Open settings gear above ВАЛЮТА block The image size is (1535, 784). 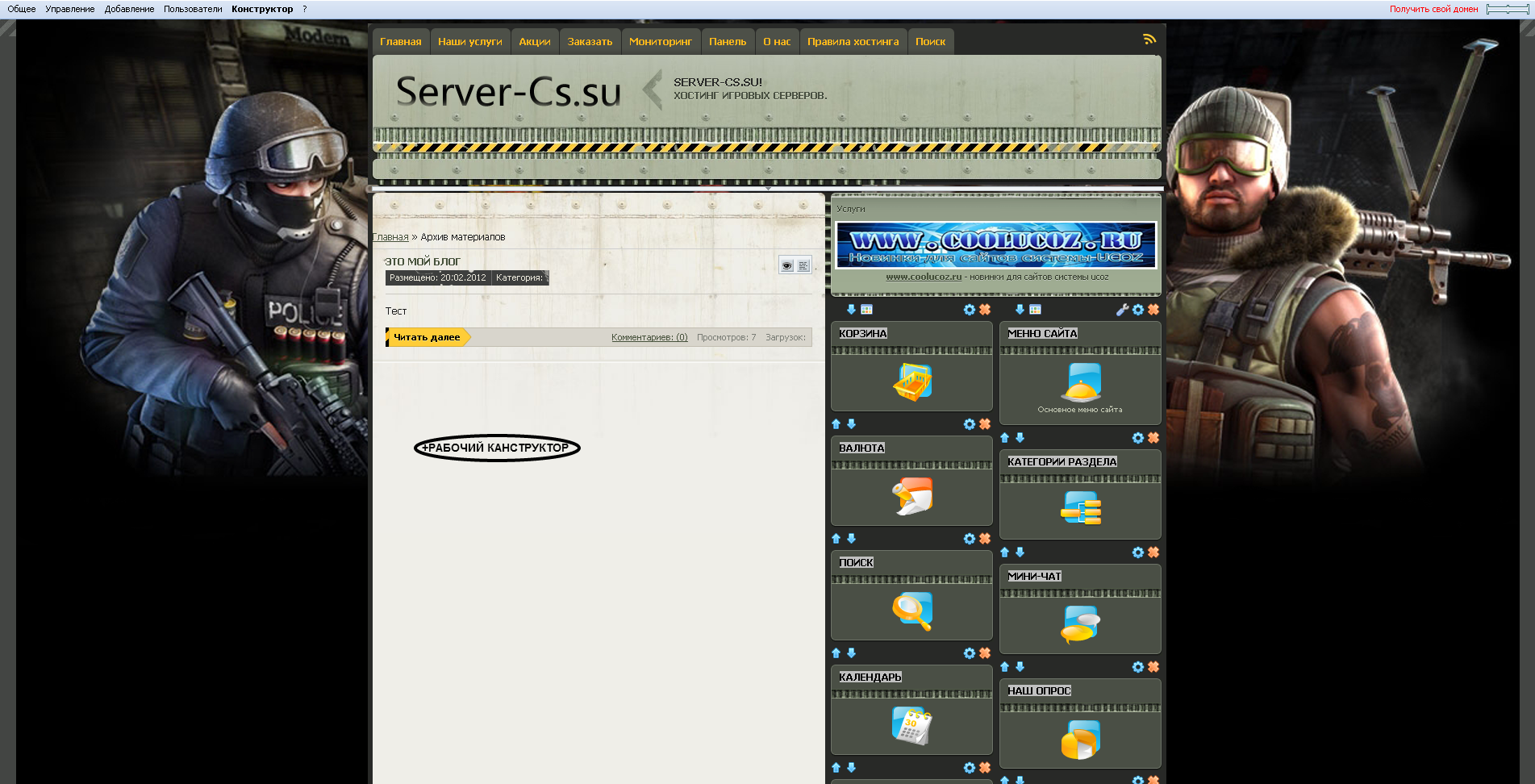coord(970,424)
